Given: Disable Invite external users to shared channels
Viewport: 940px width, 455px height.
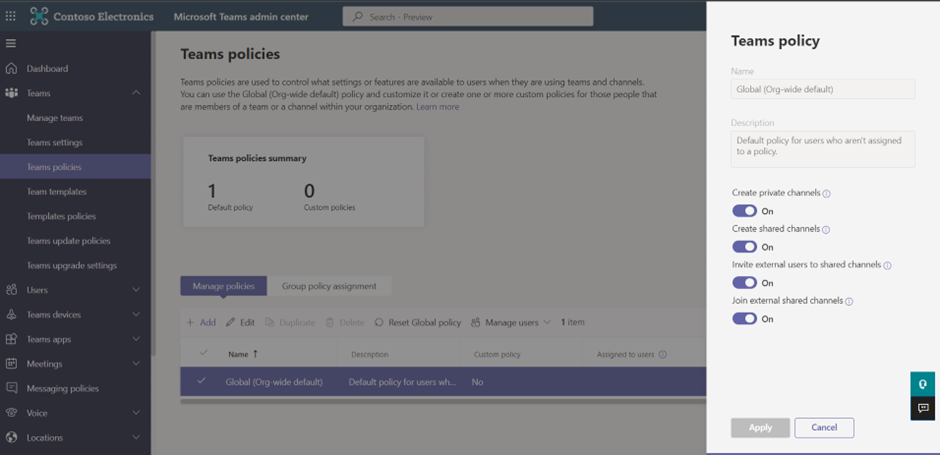Looking at the screenshot, I should tap(745, 283).
